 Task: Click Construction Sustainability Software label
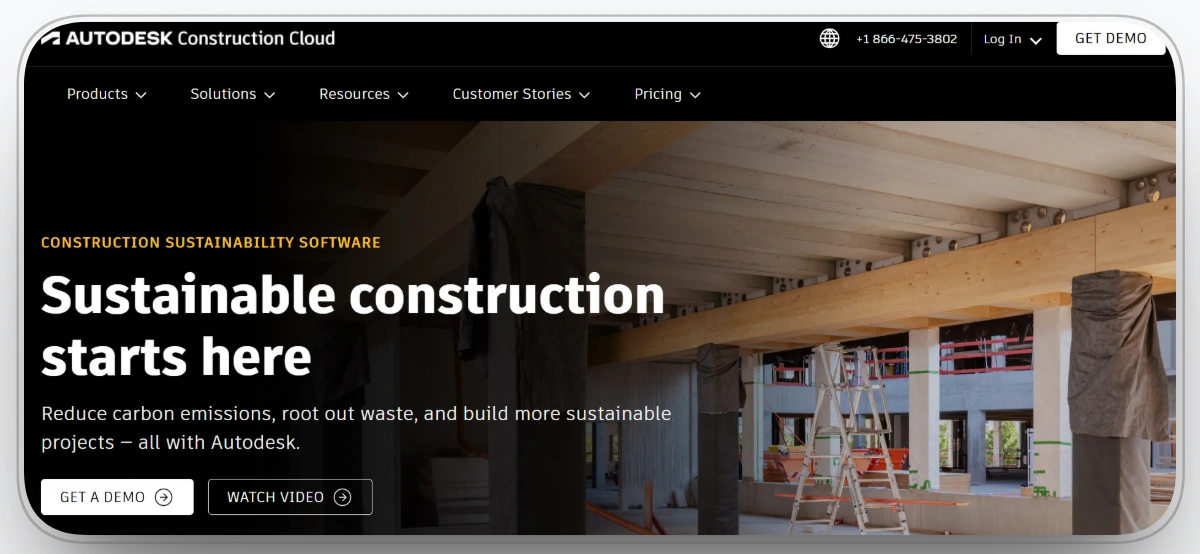tap(211, 243)
